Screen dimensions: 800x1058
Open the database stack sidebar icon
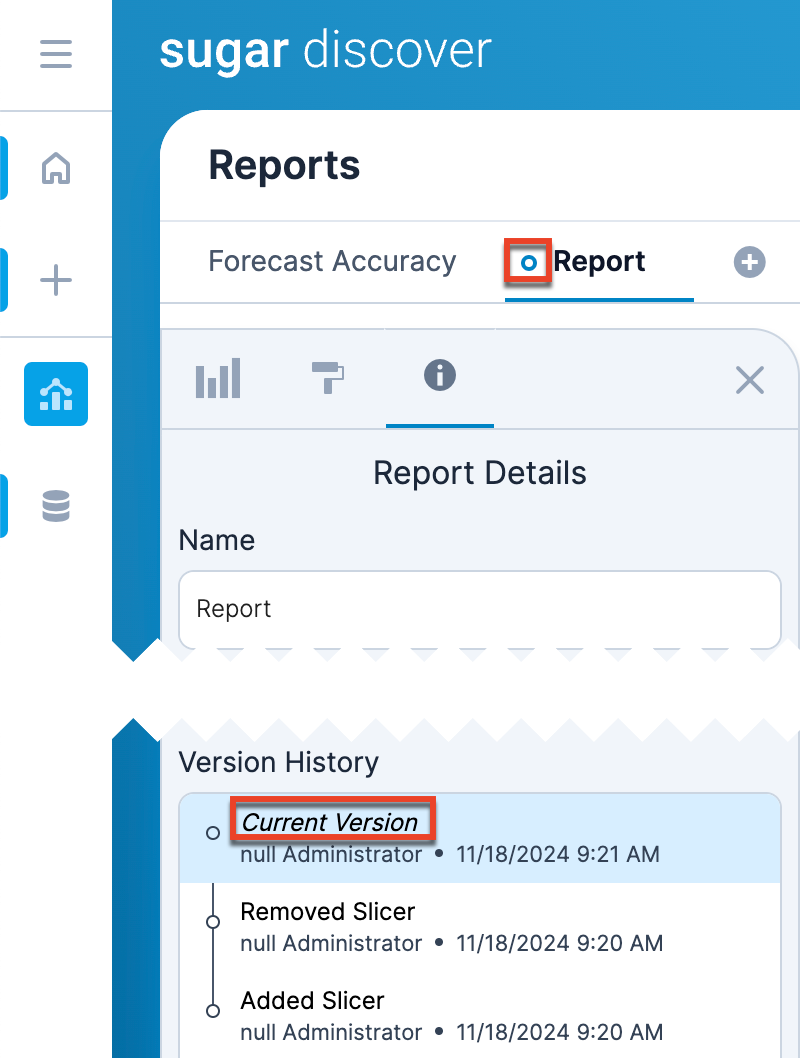click(x=56, y=506)
